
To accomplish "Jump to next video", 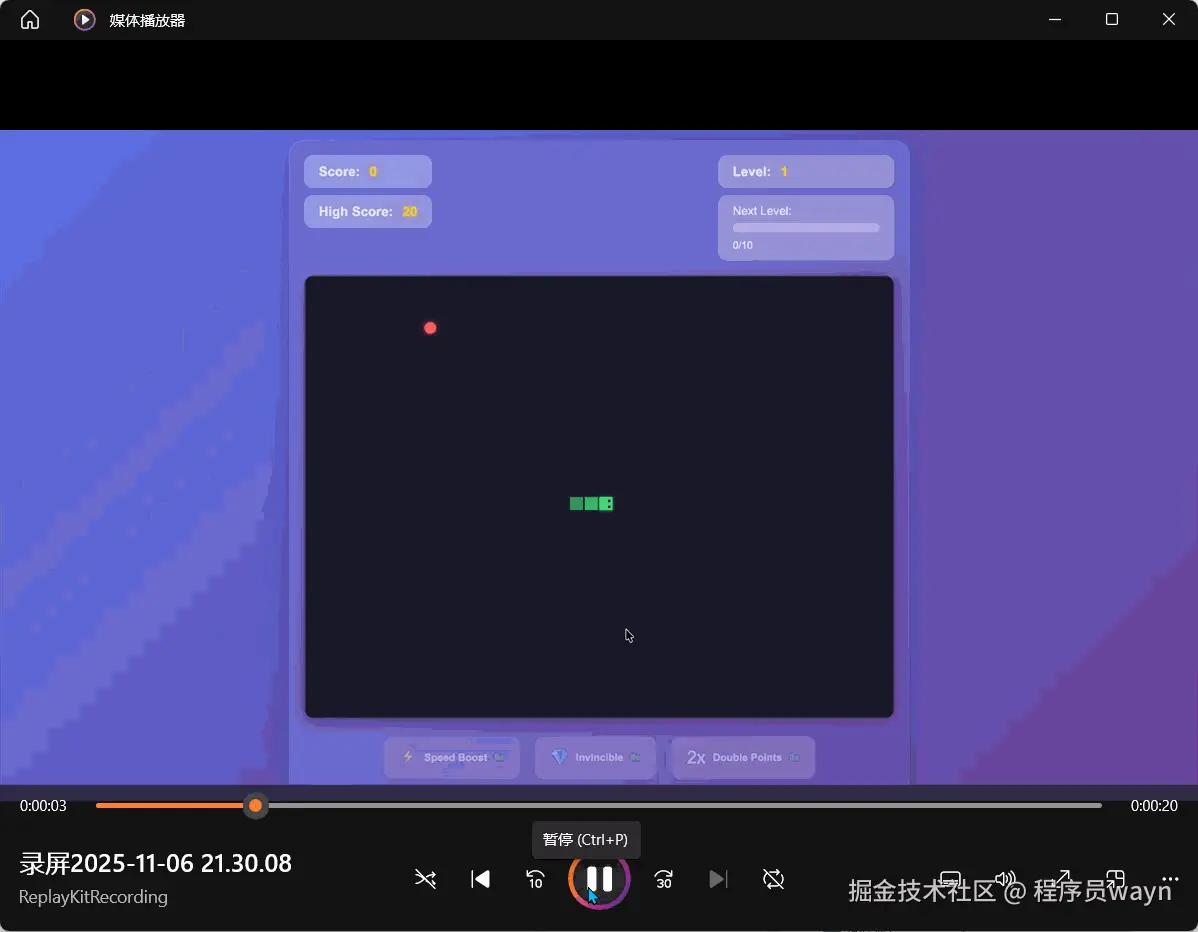I will (718, 879).
